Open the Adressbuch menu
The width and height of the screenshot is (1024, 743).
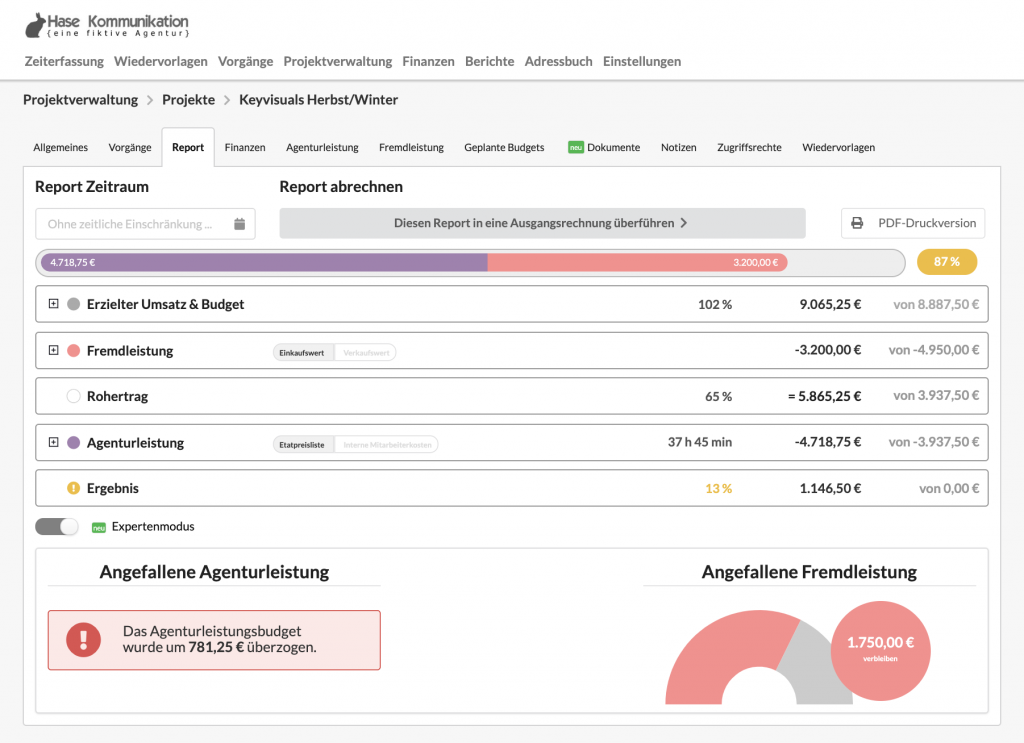[x=558, y=61]
